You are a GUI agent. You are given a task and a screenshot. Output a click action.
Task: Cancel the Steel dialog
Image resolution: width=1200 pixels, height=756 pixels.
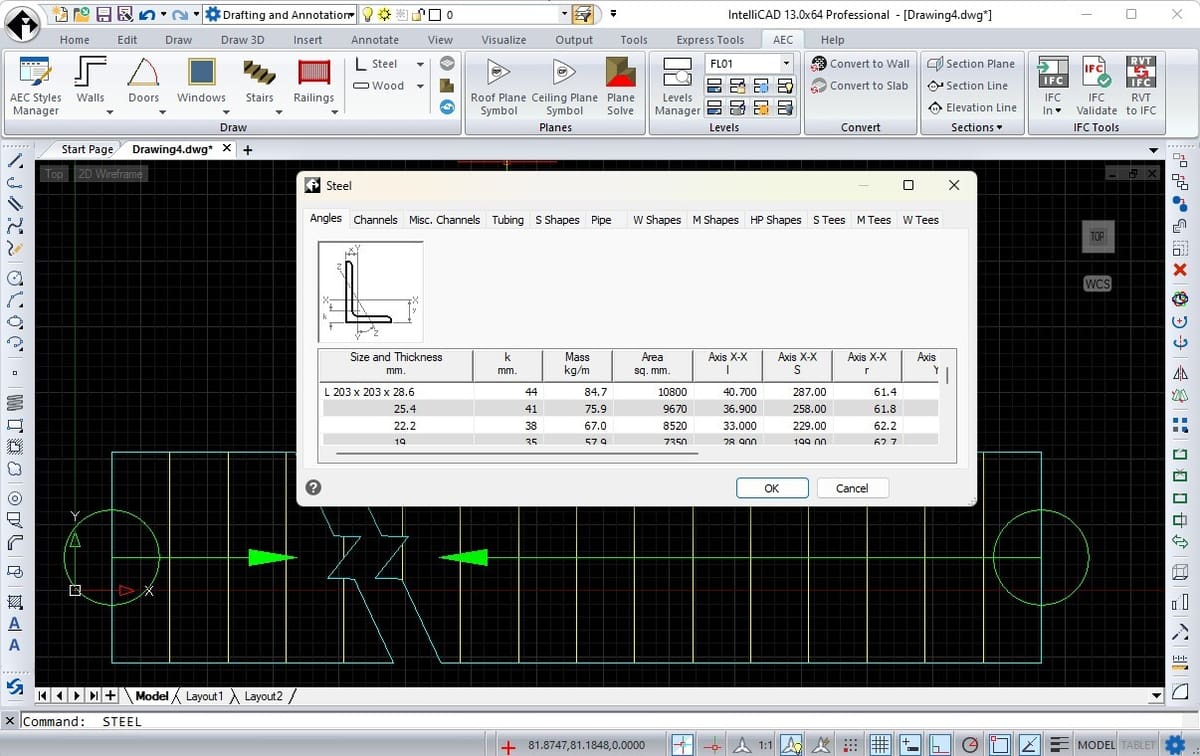click(x=852, y=488)
